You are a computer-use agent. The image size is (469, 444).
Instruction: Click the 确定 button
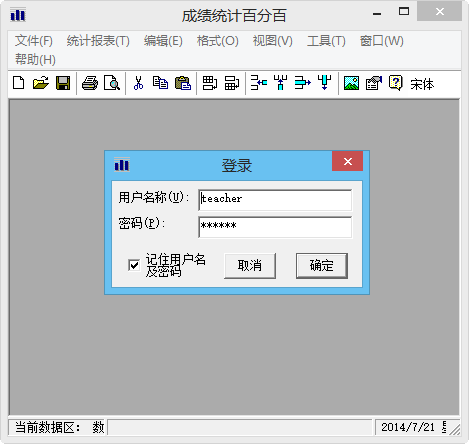click(322, 266)
